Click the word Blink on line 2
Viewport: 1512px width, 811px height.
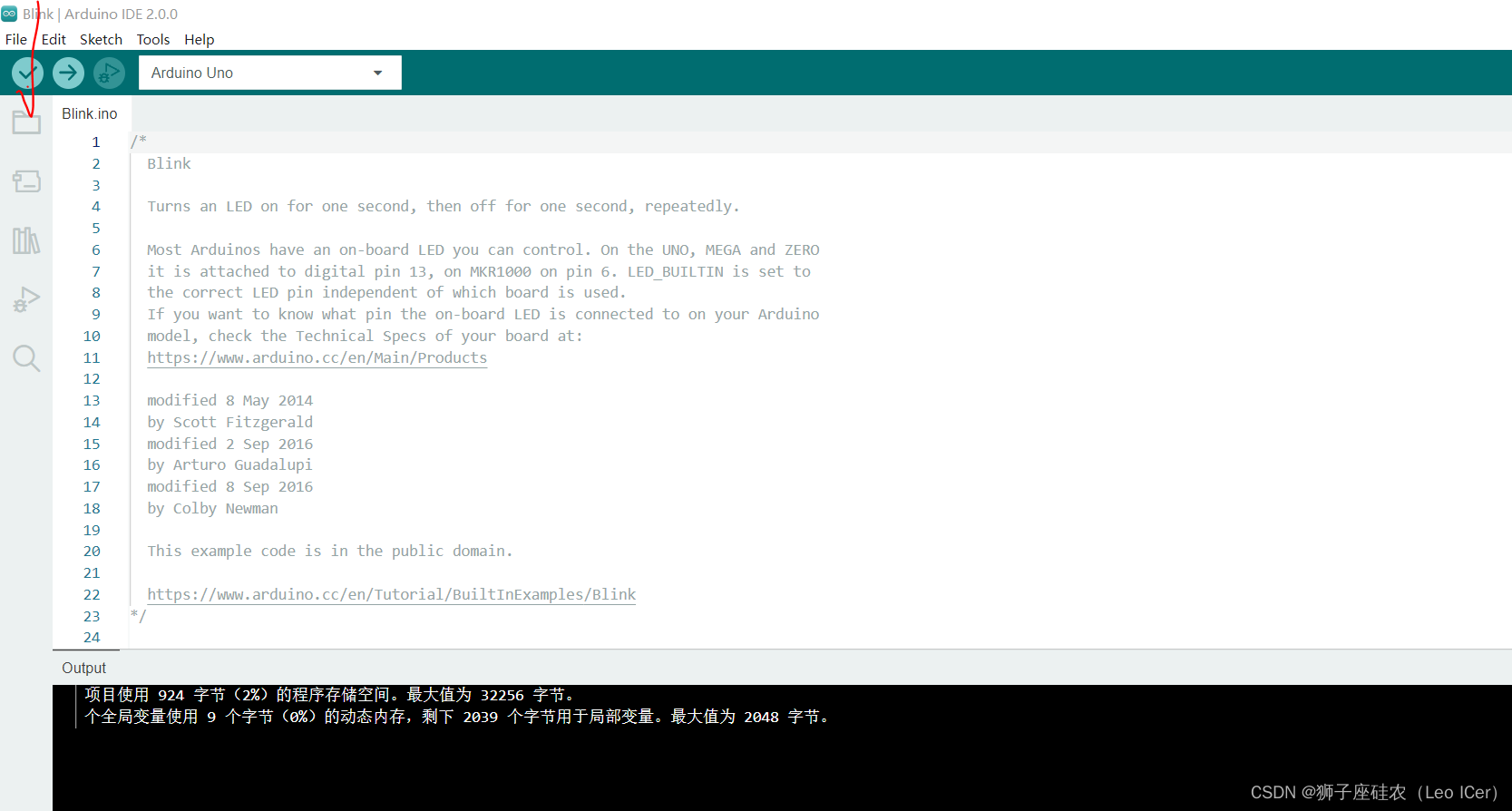pyautogui.click(x=169, y=163)
